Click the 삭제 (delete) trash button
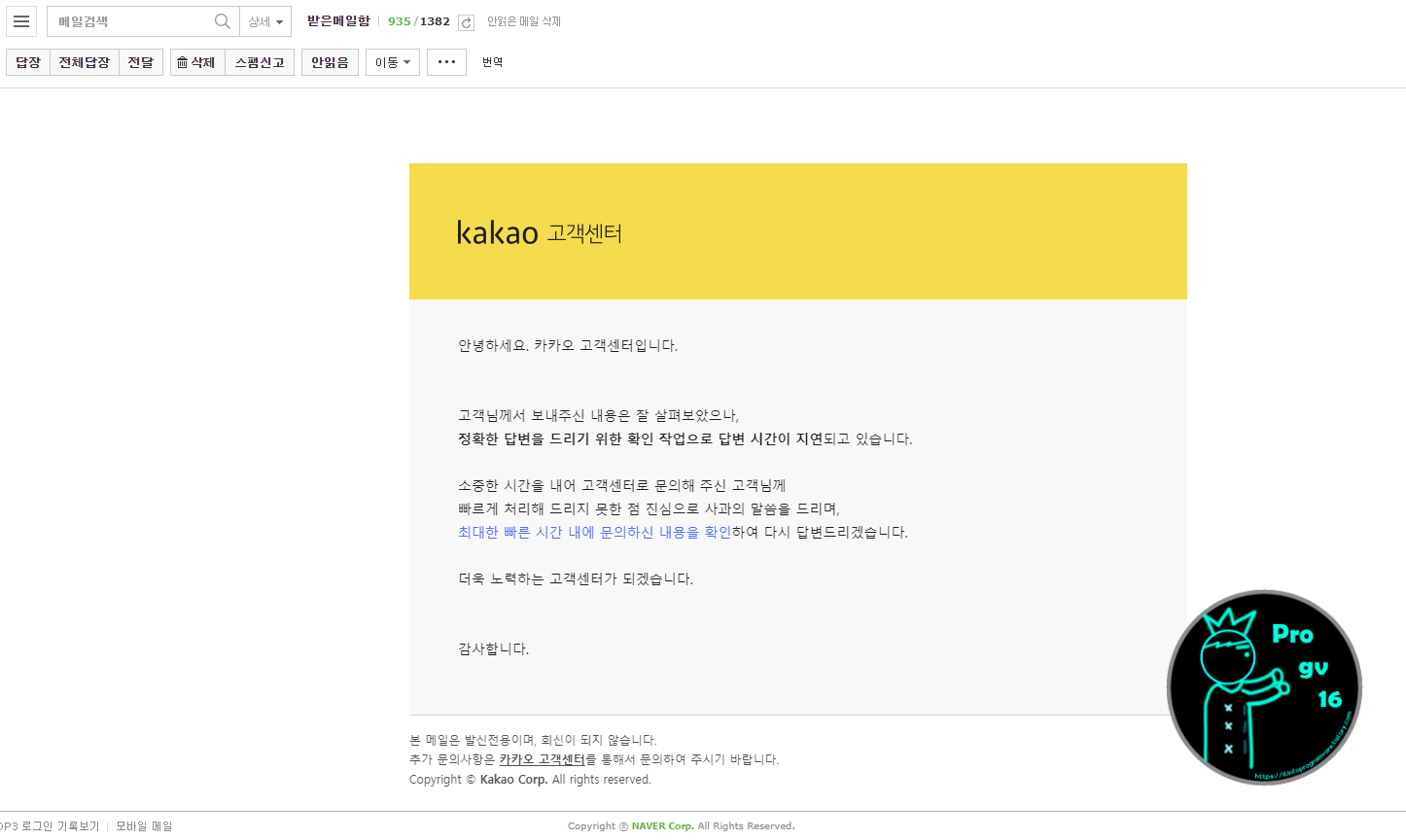 click(197, 62)
